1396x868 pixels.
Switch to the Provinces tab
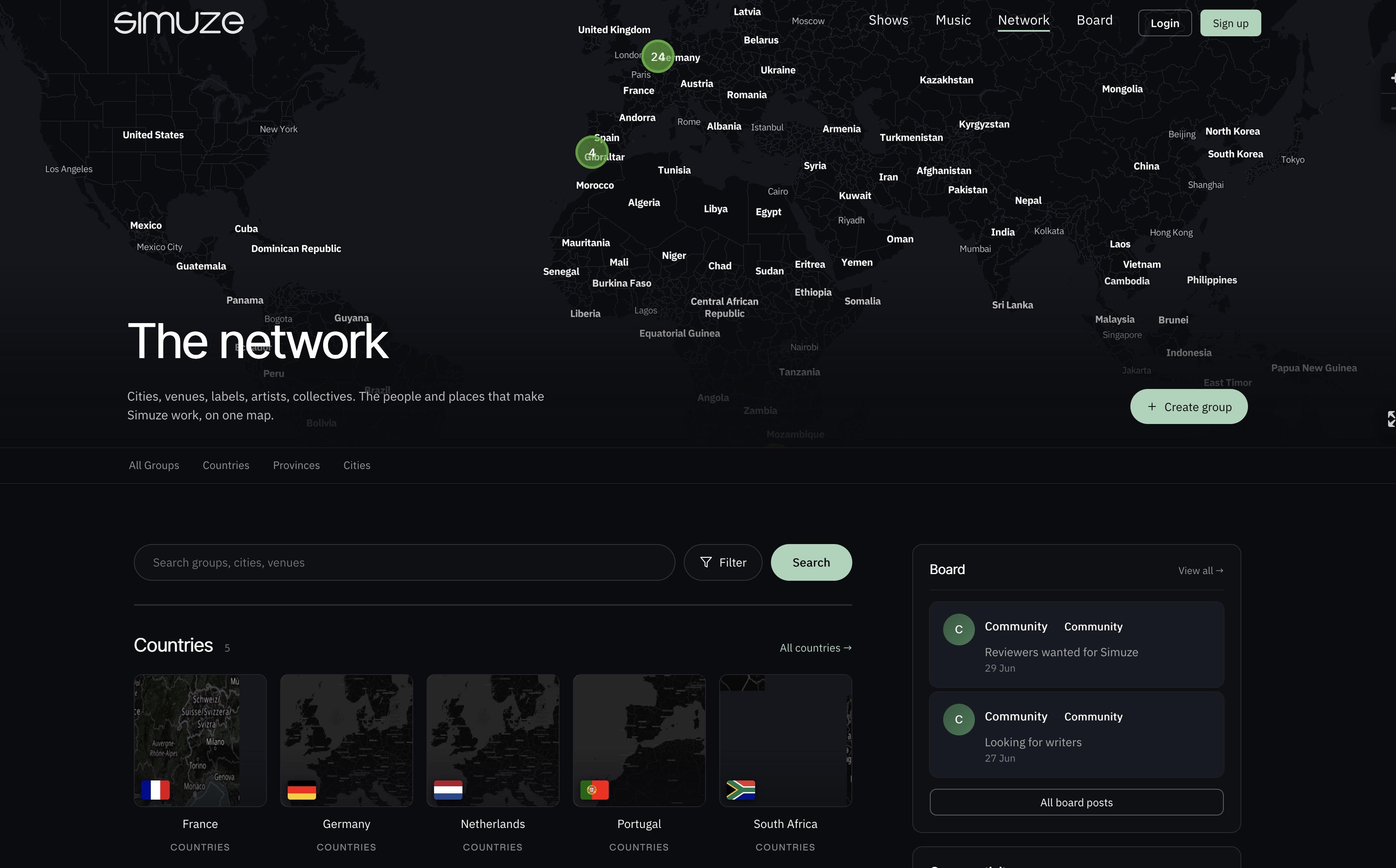coord(296,465)
